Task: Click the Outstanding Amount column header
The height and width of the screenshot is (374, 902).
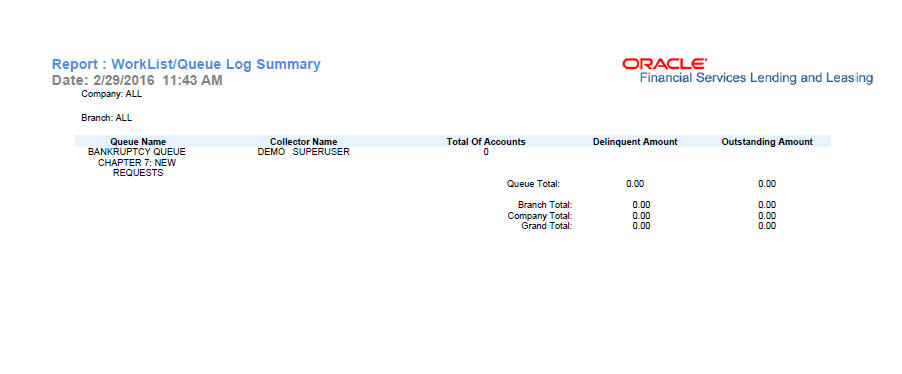Action: (767, 142)
